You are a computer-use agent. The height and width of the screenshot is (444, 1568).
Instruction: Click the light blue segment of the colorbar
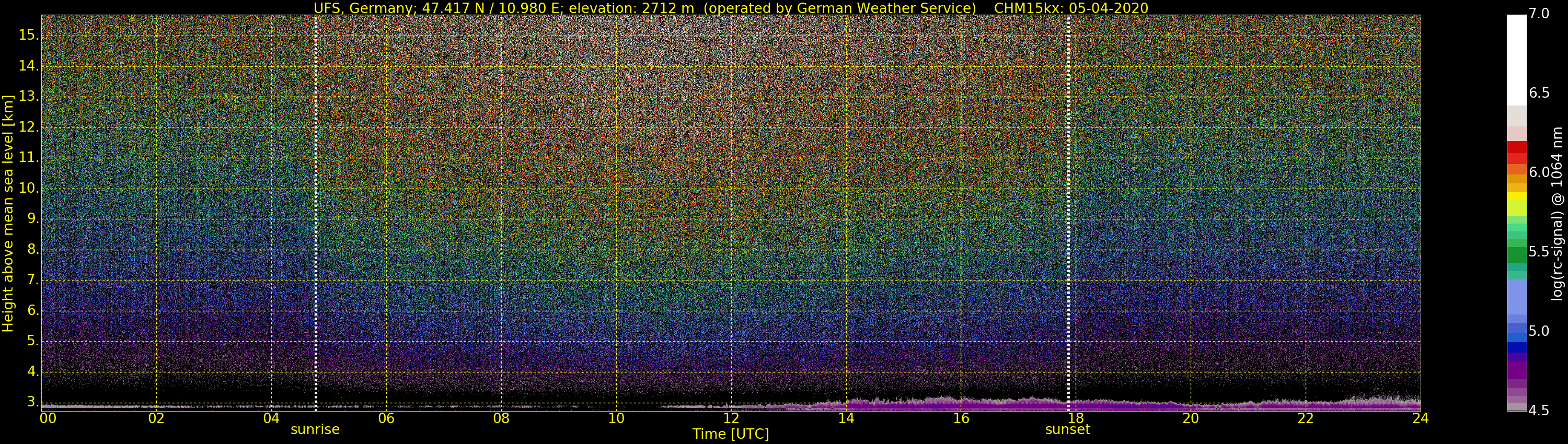tap(1516, 296)
